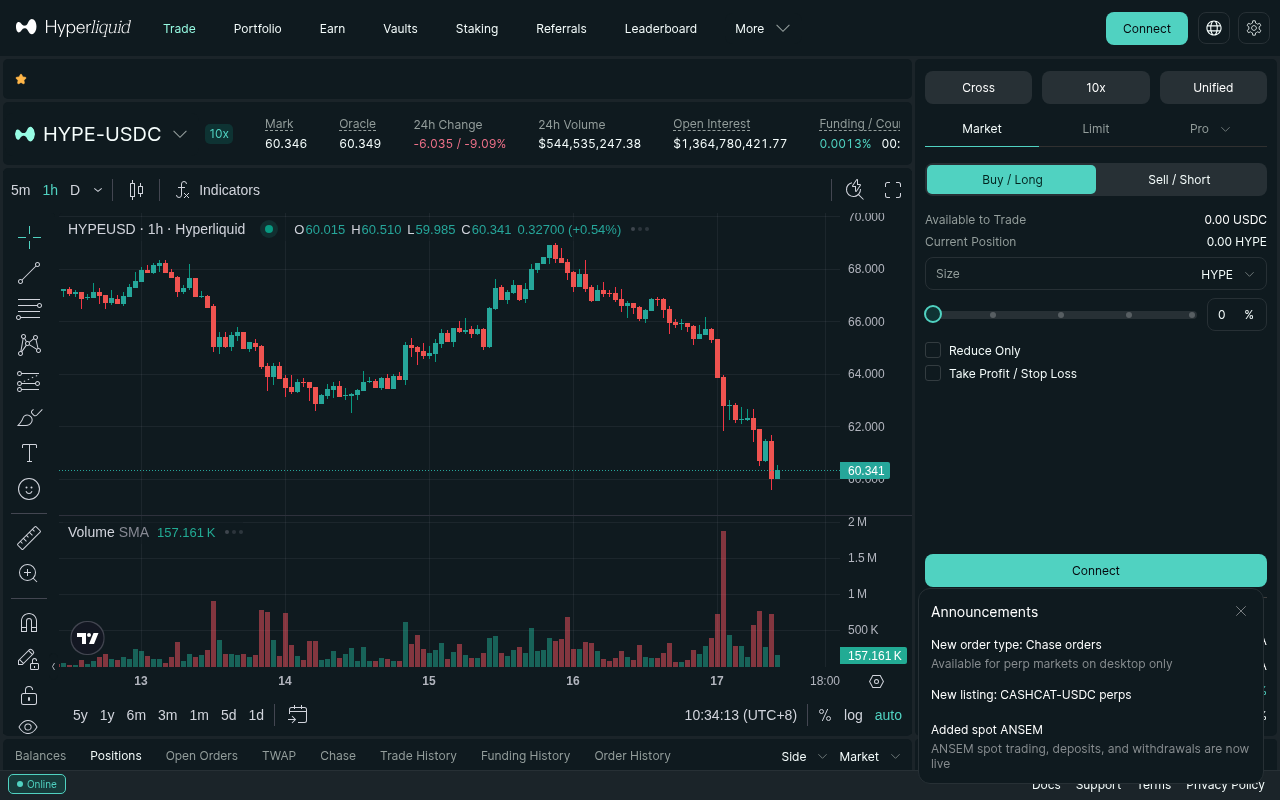Open the Cross margin mode button
Screen dimensions: 1280x800
coord(978,88)
